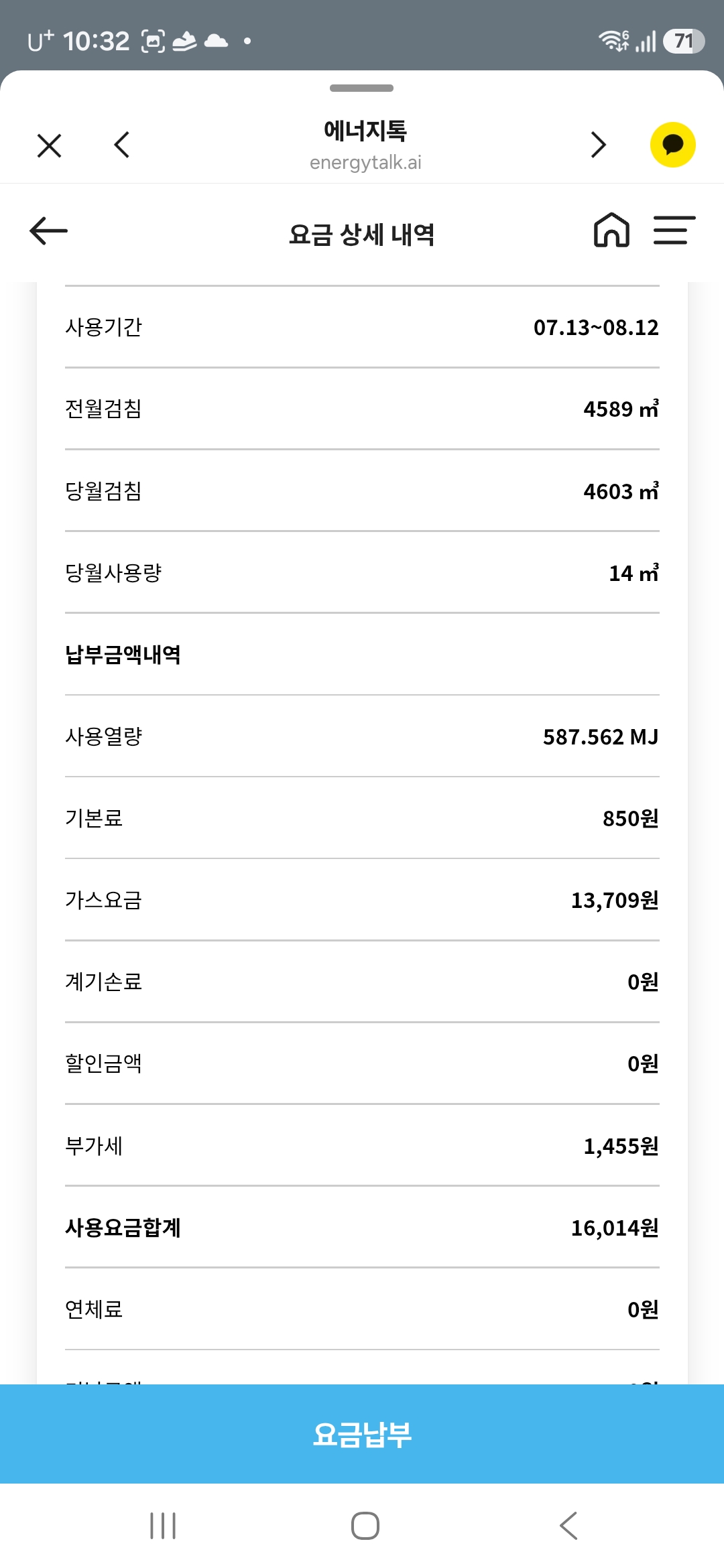
Task: Tap the back arrow beside 요금 상세 내역
Action: (x=49, y=231)
